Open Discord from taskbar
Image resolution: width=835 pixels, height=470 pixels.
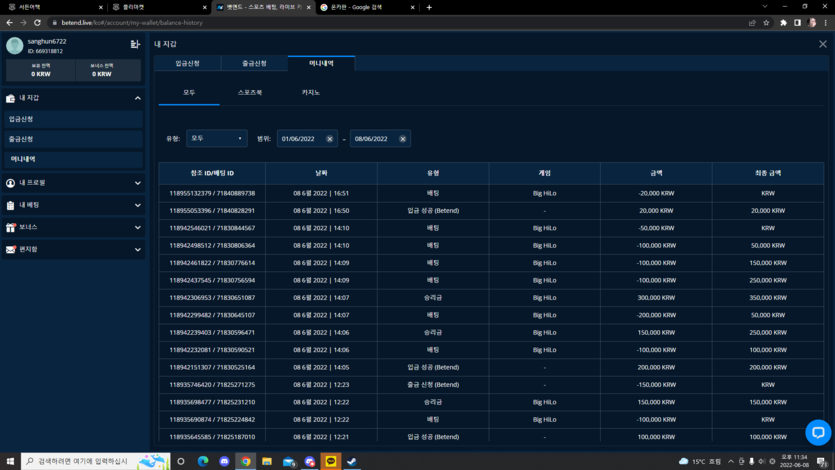coord(224,461)
